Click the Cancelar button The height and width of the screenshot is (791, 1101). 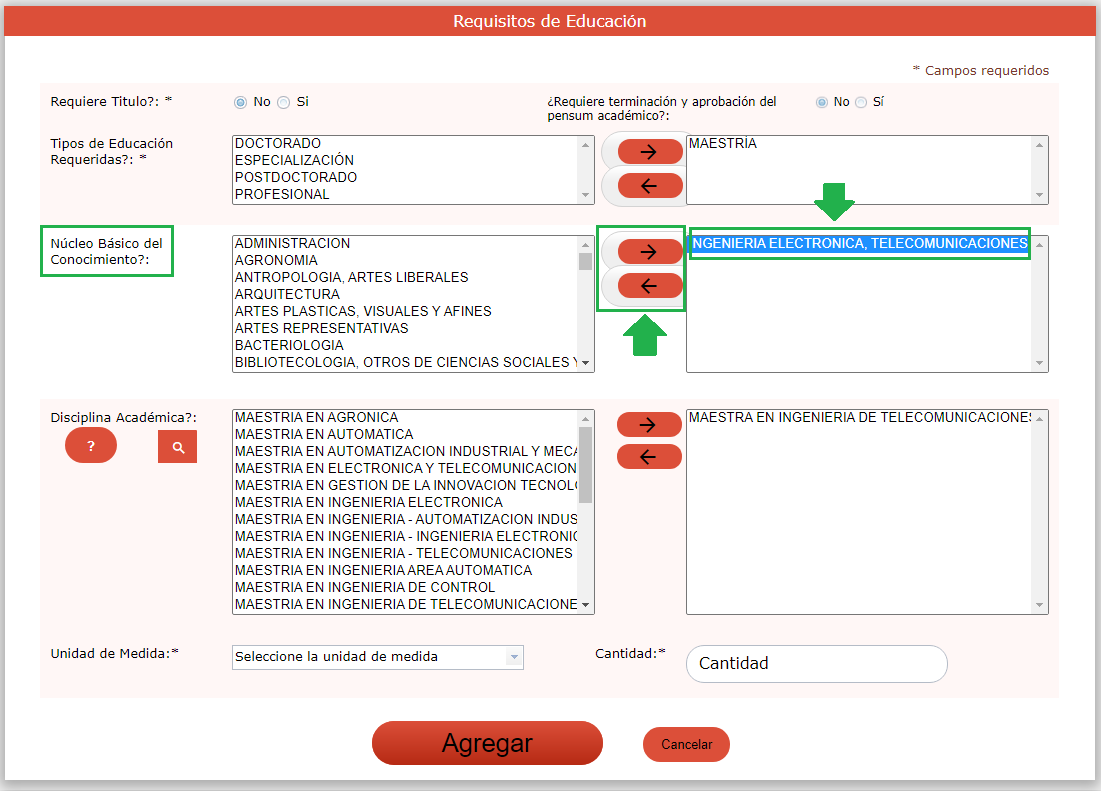(686, 744)
